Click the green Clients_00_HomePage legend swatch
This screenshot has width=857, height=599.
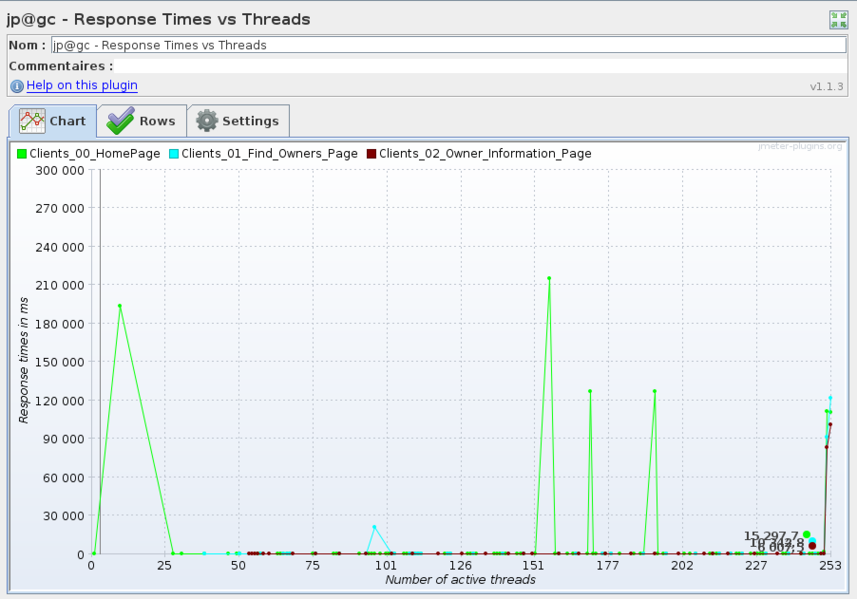point(22,154)
